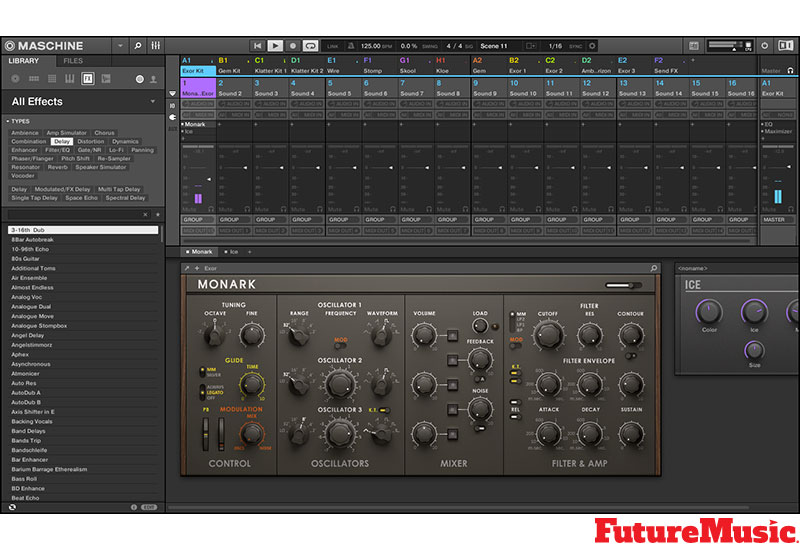
Task: Select the Monark plug-in tab
Action: pos(199,252)
